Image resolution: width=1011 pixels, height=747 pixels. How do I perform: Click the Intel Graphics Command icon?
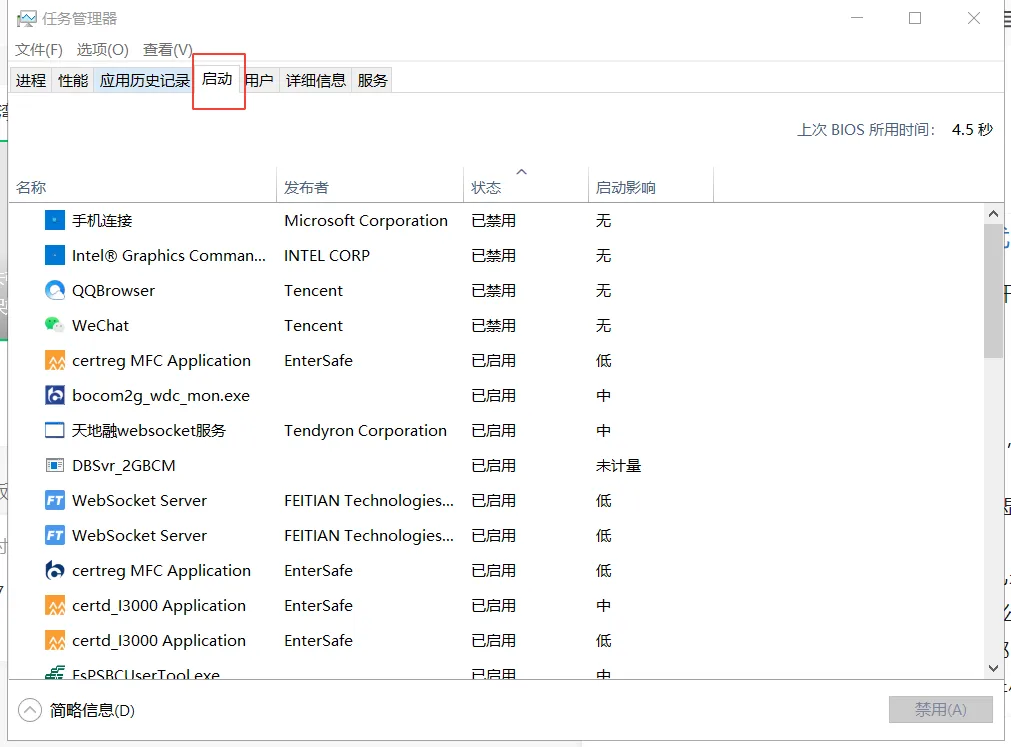(55, 255)
